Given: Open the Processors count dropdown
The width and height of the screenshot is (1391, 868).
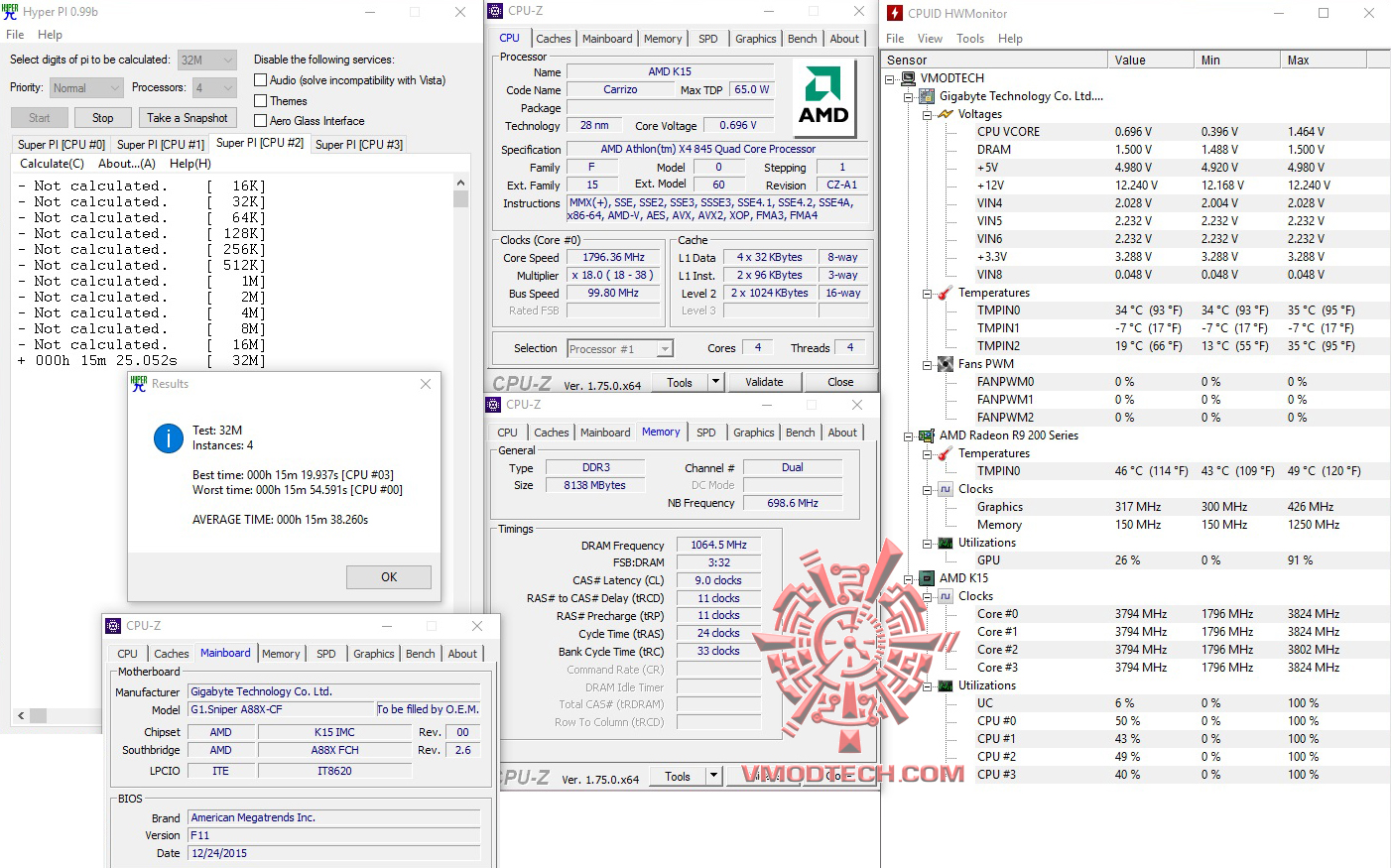Looking at the screenshot, I should (214, 88).
